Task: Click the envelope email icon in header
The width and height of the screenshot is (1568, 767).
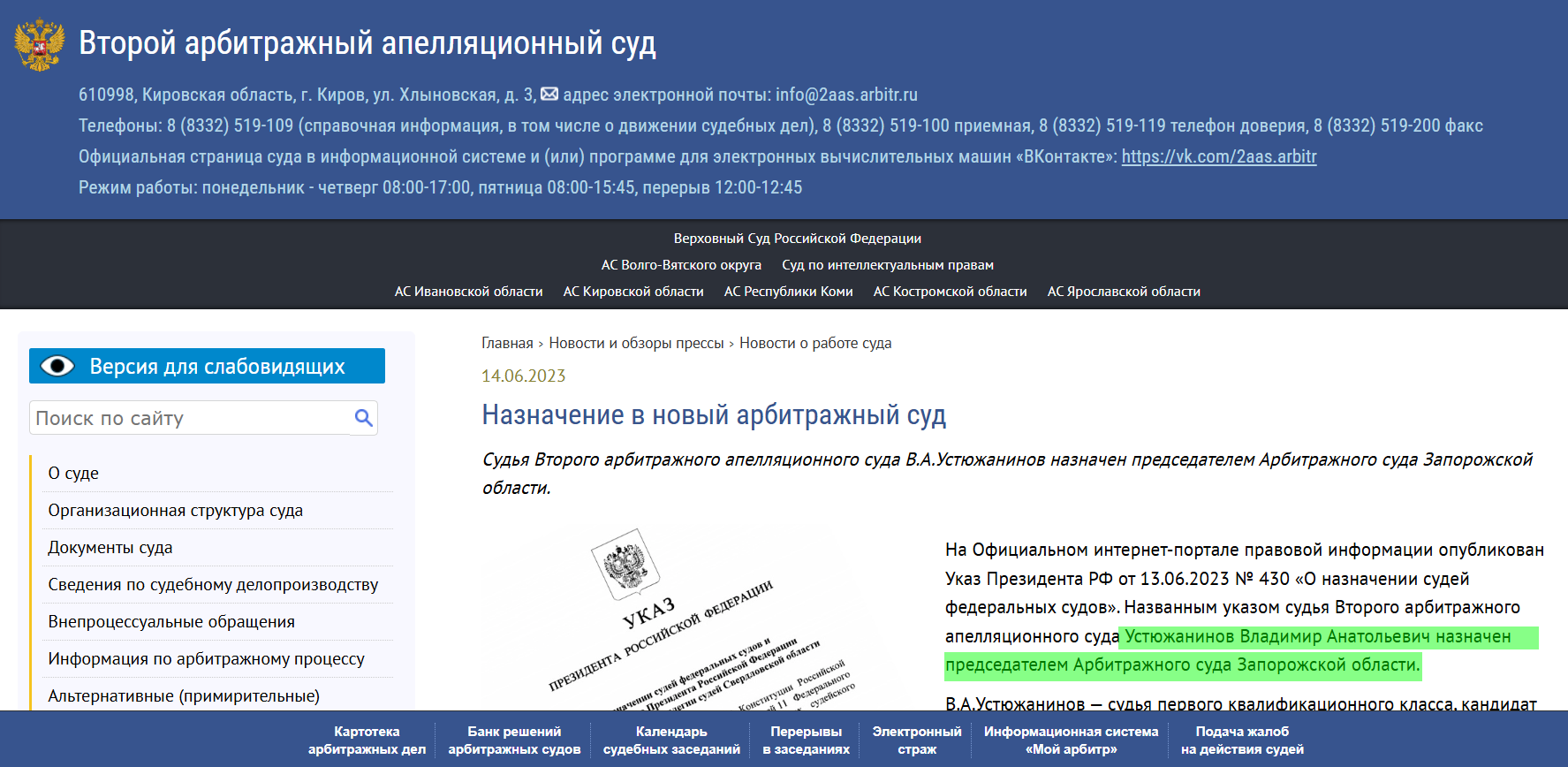Action: (549, 94)
